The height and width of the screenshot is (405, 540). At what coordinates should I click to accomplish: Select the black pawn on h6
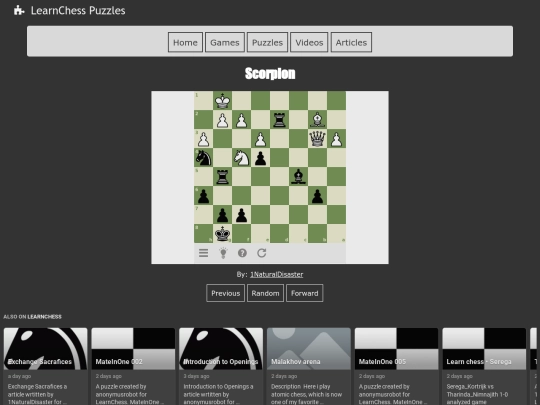click(x=204, y=196)
